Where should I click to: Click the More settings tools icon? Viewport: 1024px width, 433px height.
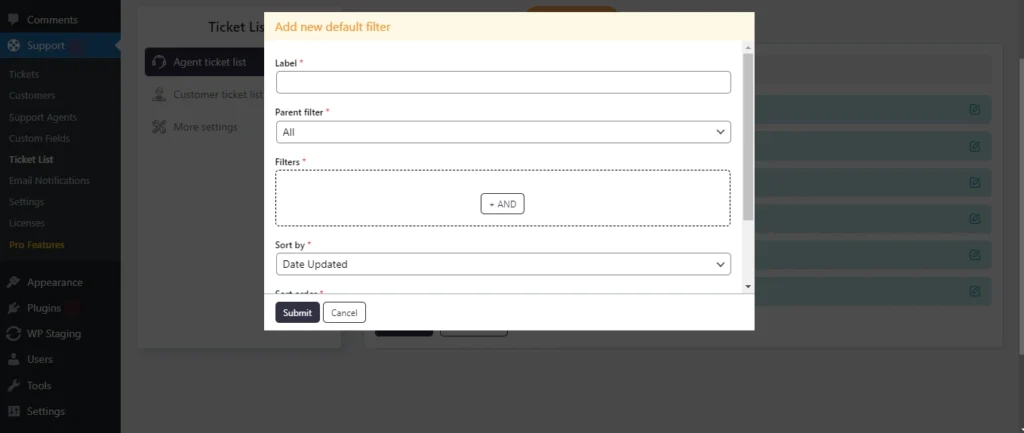click(x=159, y=127)
